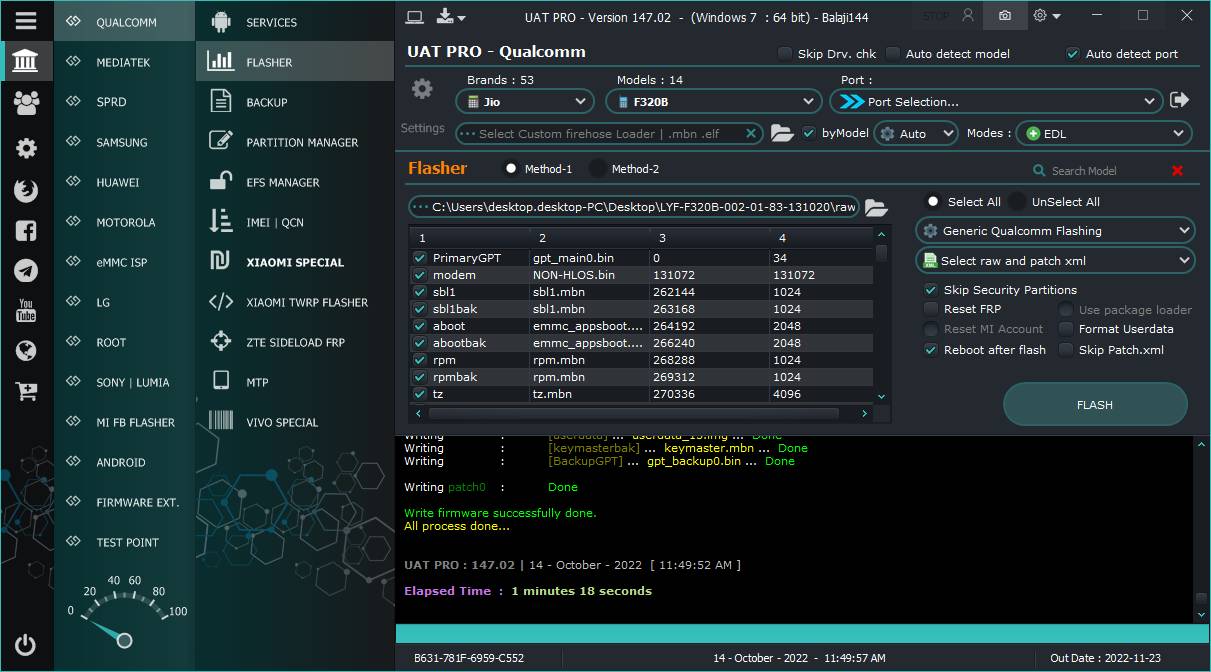Open the shopping cart icon
The height and width of the screenshot is (672, 1211).
pos(26,391)
